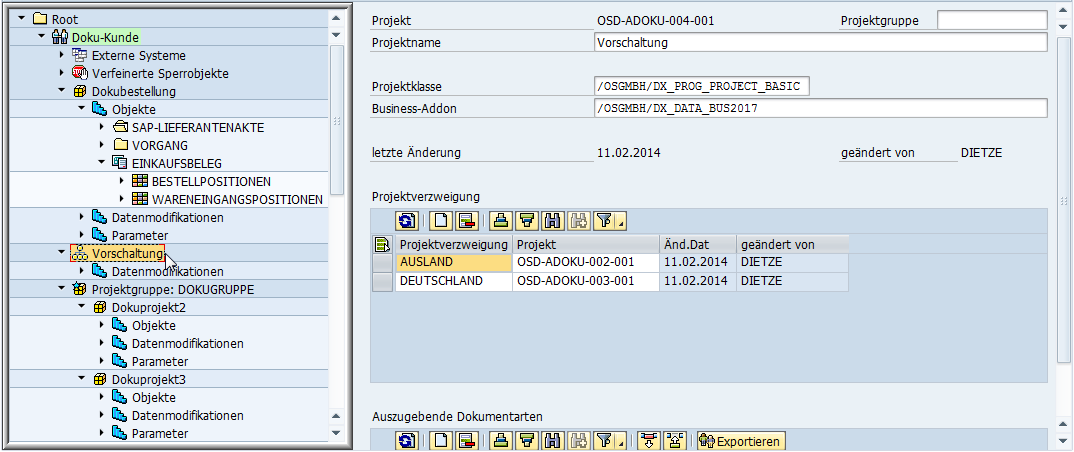Image resolution: width=1074 pixels, height=452 pixels.
Task: Click refresh icon in Auszugebende Dokumentarten toolbar
Action: point(406,441)
